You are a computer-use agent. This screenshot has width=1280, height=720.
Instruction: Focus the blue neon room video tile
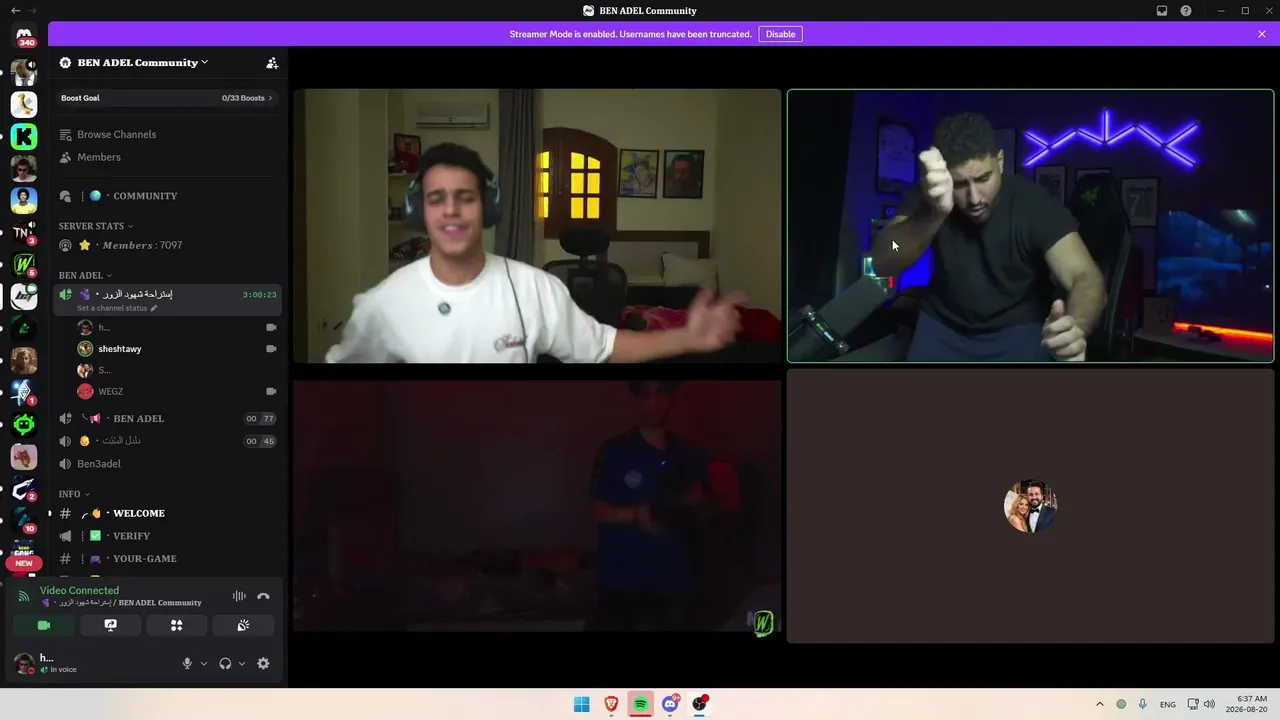coord(1030,226)
